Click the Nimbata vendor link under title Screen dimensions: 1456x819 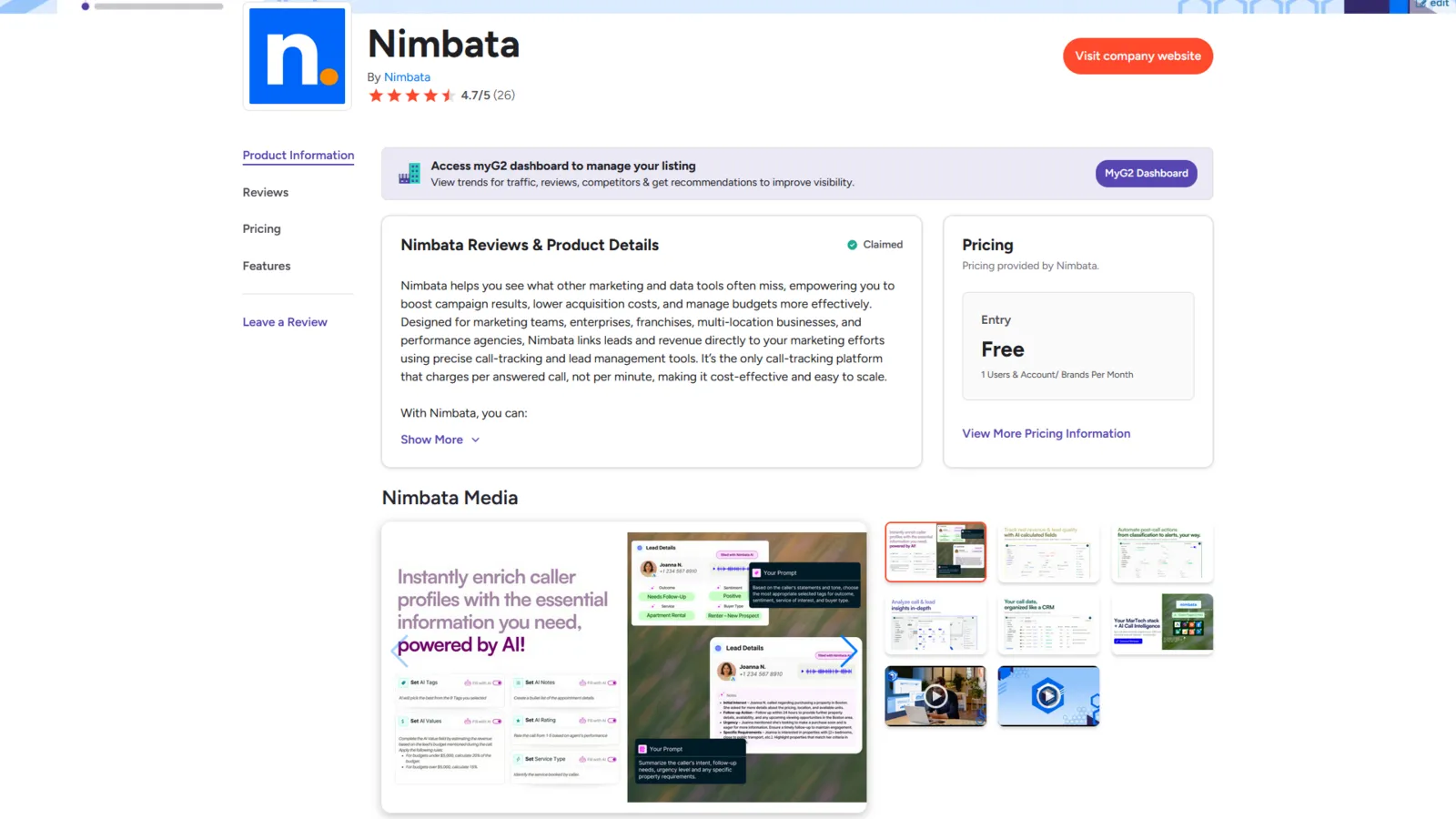407,77
